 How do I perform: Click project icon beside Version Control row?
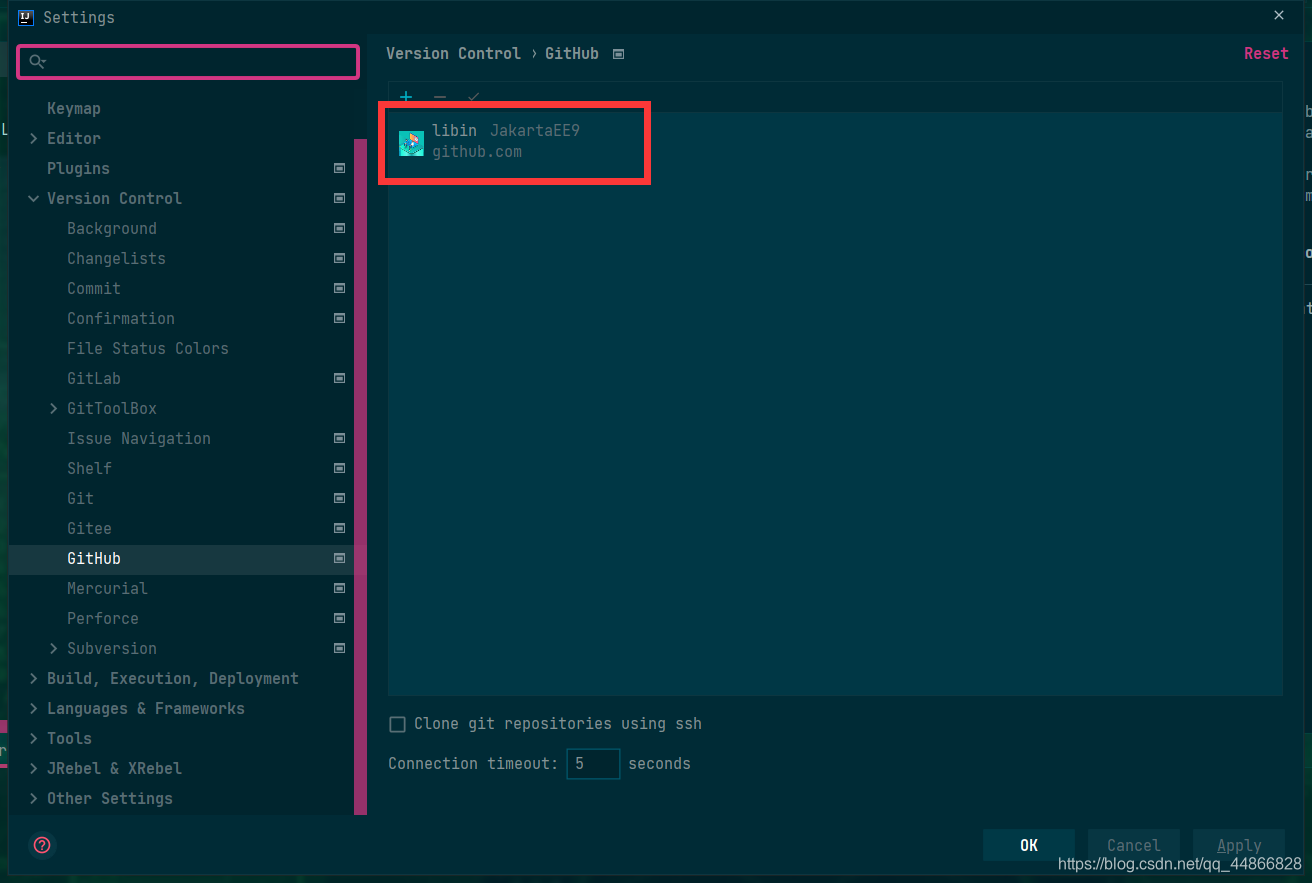340,198
